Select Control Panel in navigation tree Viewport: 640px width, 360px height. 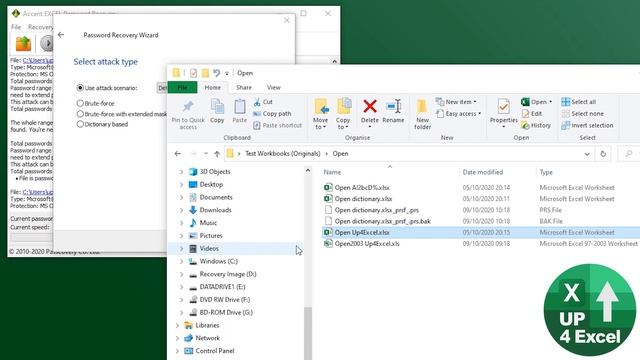[x=215, y=351]
